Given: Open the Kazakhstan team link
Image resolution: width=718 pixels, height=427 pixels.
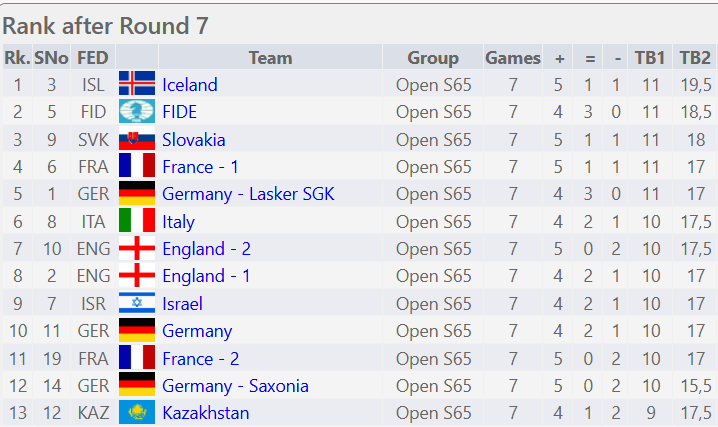Looking at the screenshot, I should click(205, 412).
